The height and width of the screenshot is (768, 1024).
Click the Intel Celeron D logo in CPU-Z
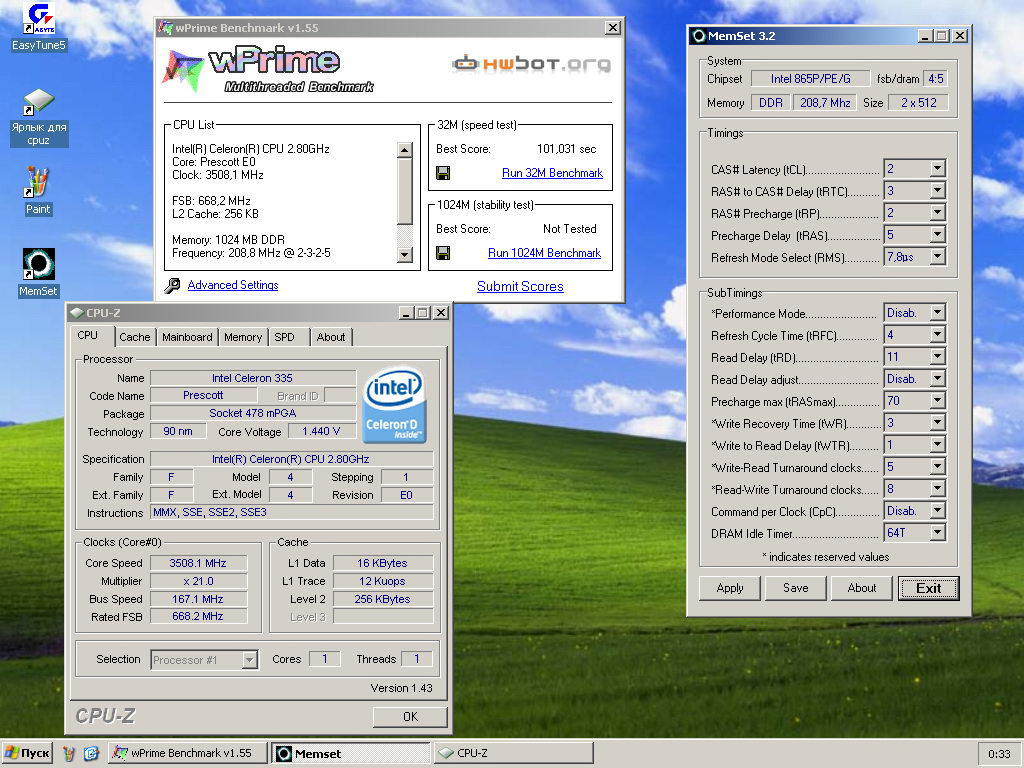click(x=394, y=405)
